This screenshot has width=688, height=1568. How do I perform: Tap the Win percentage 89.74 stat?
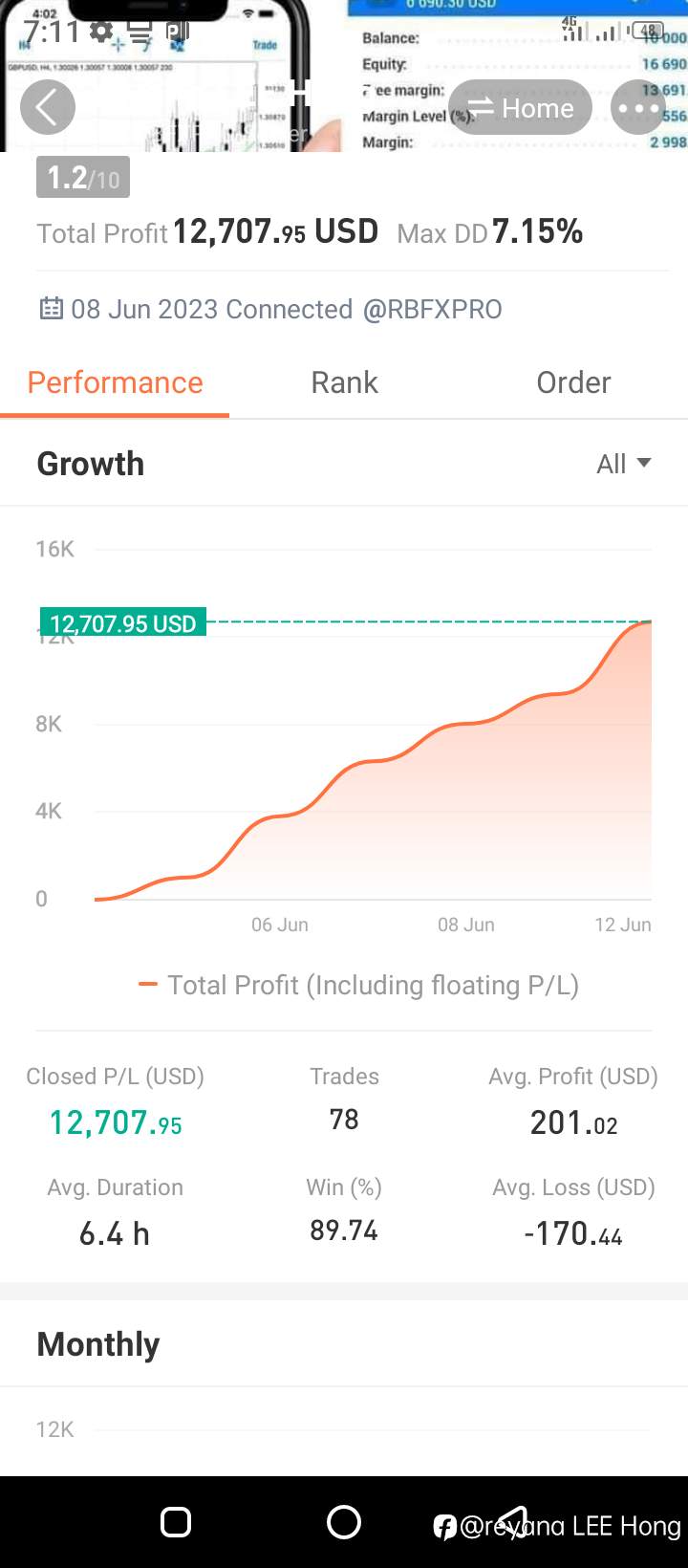[x=344, y=1230]
